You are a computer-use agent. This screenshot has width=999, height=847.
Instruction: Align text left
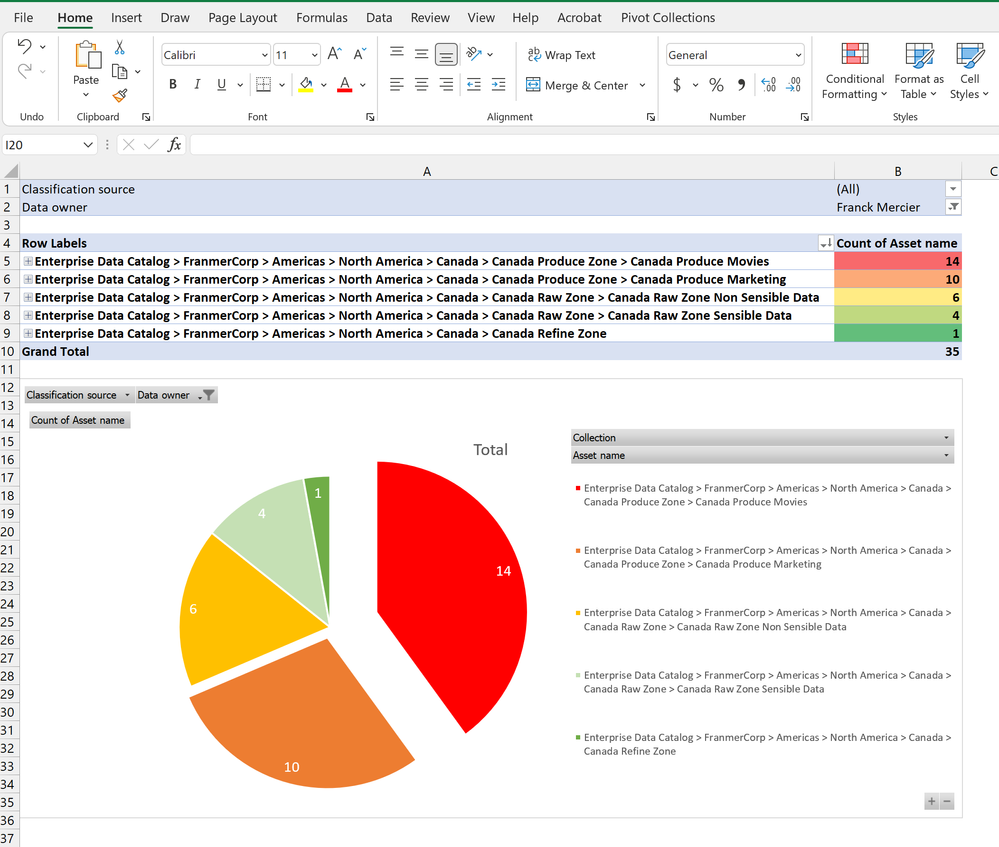point(396,84)
